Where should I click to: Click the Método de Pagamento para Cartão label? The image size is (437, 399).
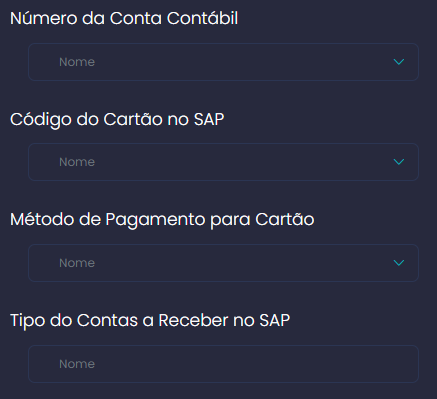coord(162,220)
